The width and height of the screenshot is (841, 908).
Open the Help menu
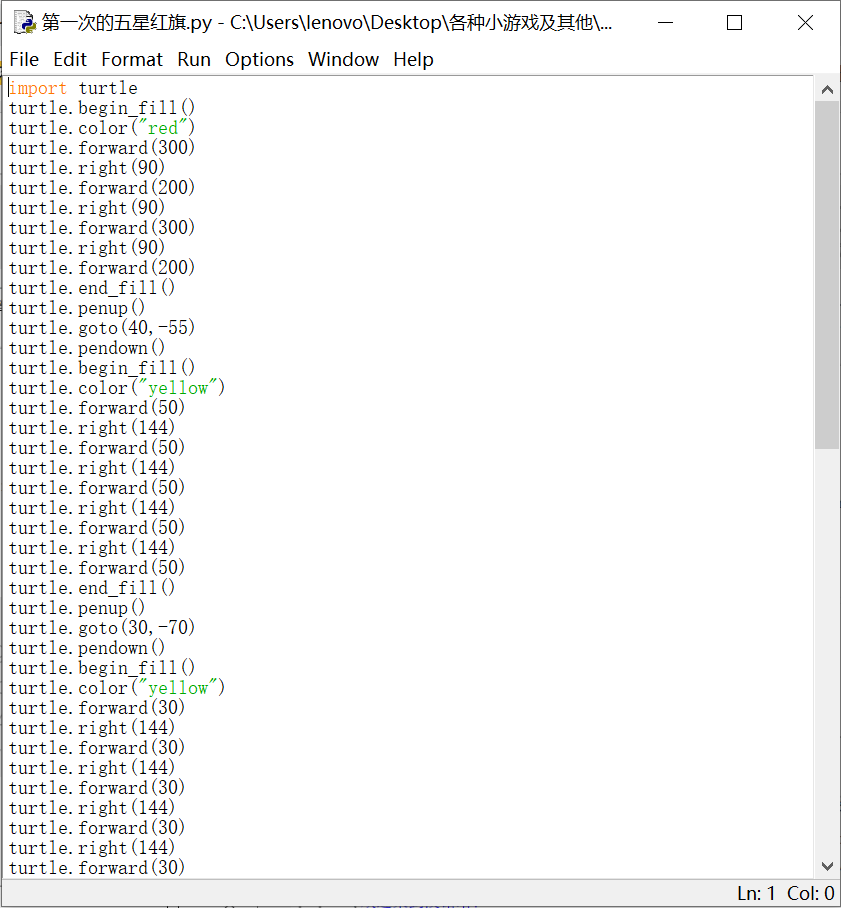[x=414, y=60]
